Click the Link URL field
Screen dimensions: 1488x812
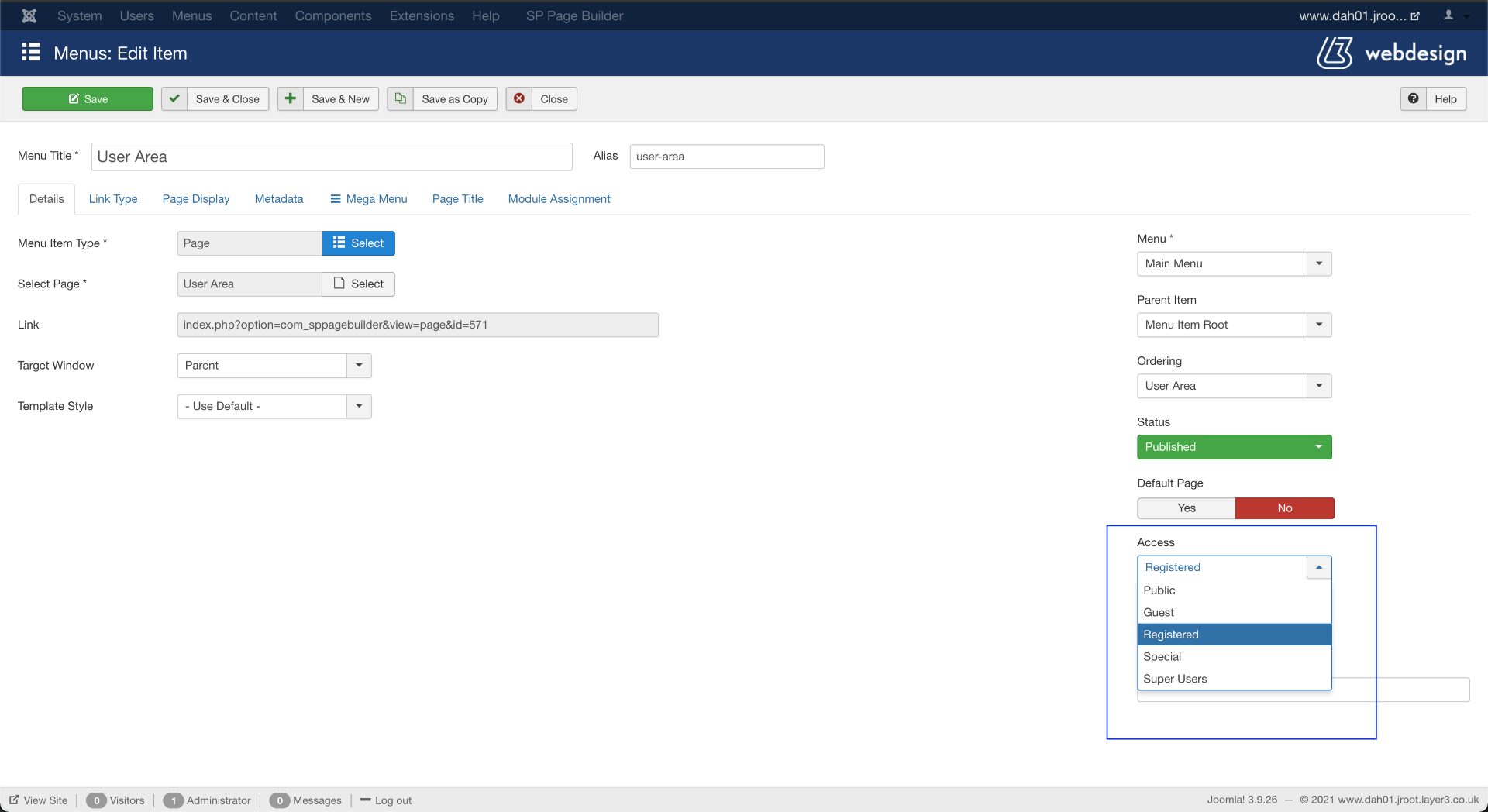(418, 325)
